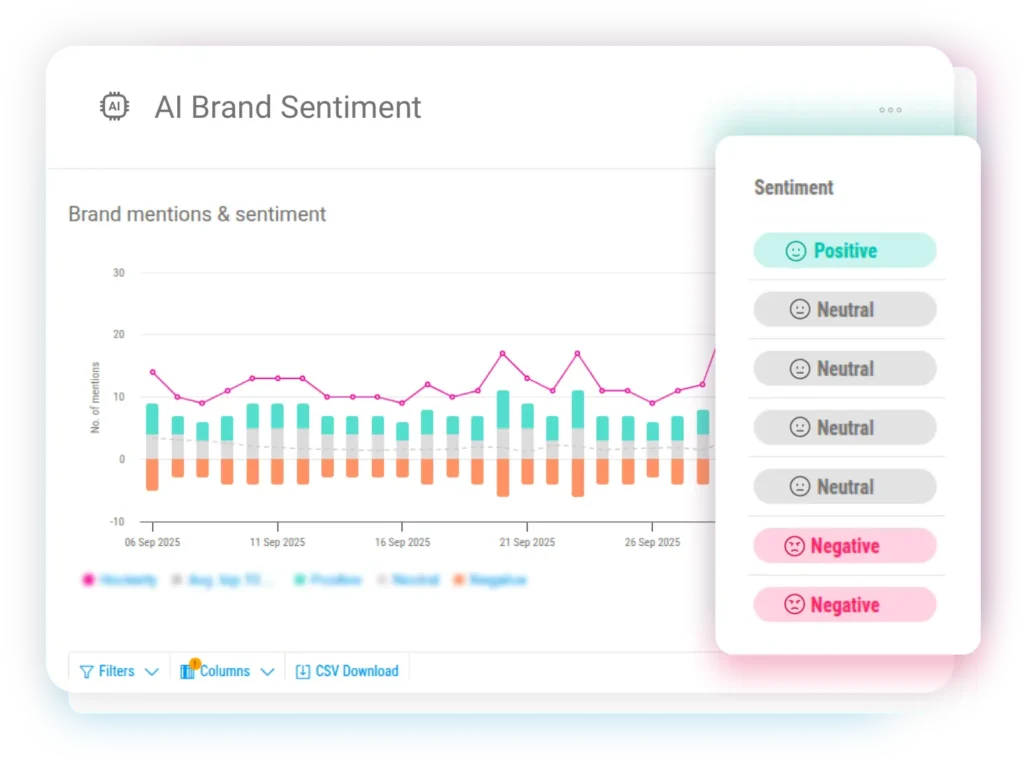This screenshot has width=1024, height=761.
Task: Expand the Columns dropdown chevron
Action: coord(266,671)
